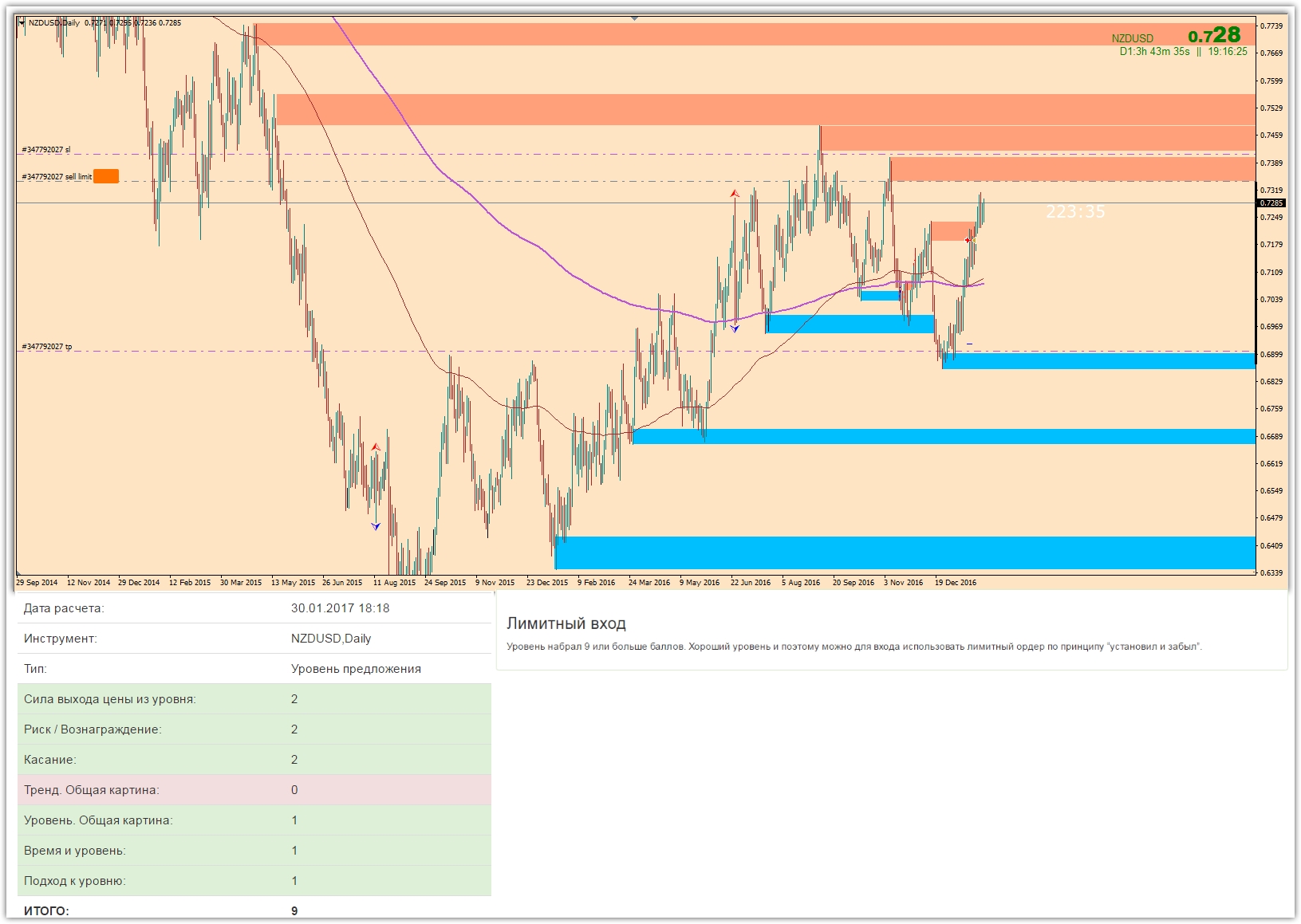Screen dimensions: 1301x924
Task: Select the 'Дата расчета:' row label
Action: pyautogui.click(x=64, y=608)
